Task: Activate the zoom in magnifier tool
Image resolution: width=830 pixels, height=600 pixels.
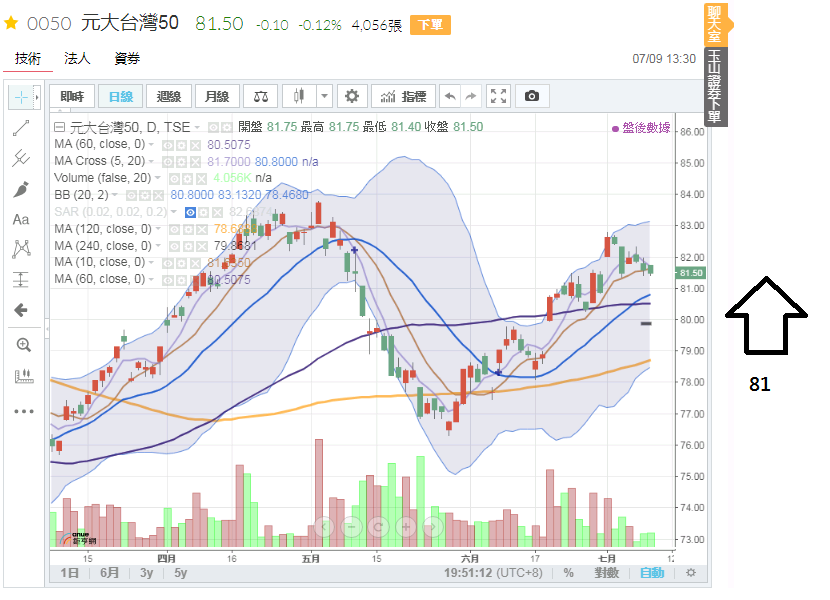Action: click(22, 345)
